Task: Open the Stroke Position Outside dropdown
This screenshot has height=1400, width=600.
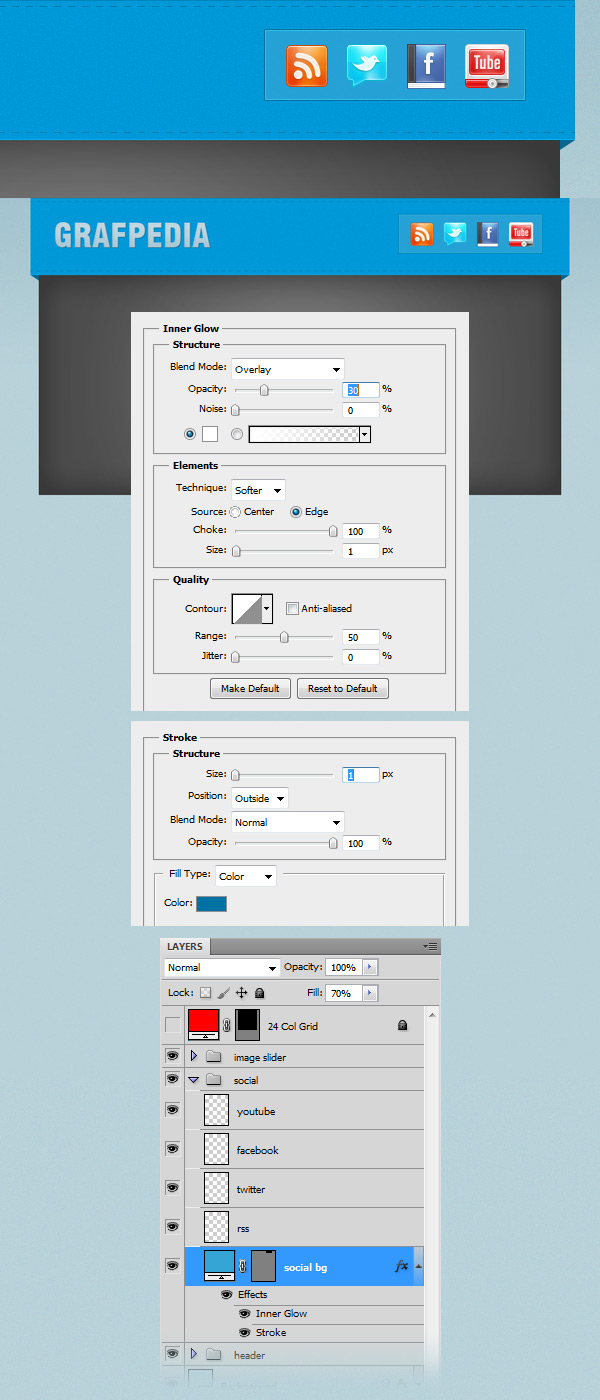Action: pyautogui.click(x=260, y=798)
